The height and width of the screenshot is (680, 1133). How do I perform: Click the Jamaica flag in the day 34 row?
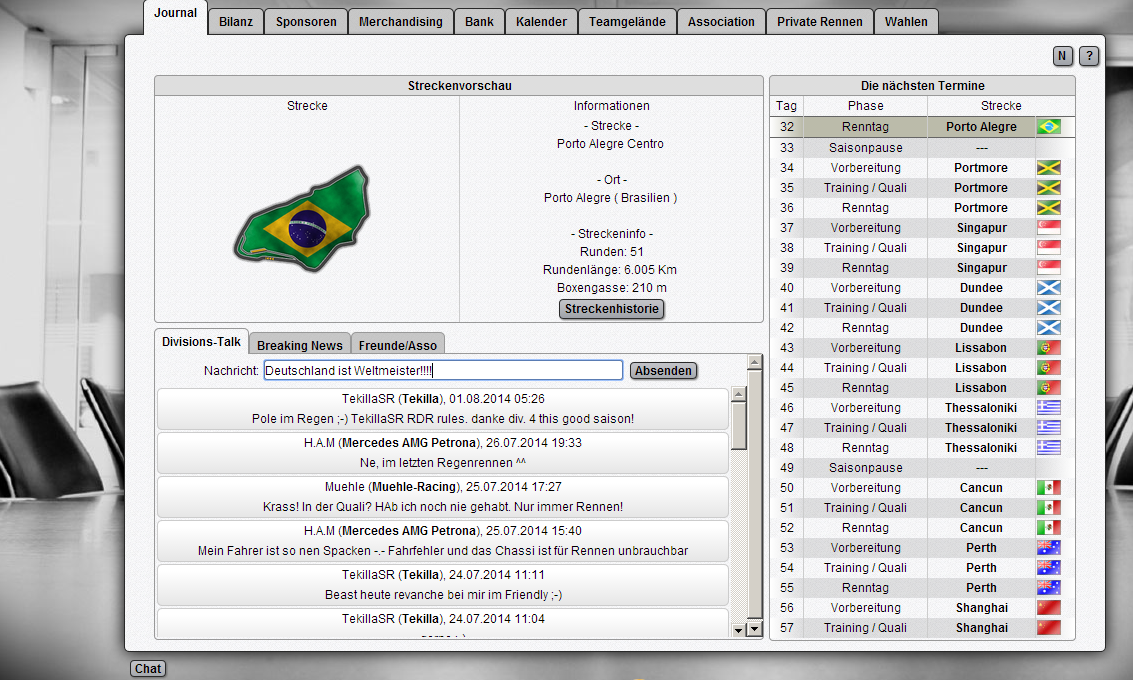click(1049, 168)
